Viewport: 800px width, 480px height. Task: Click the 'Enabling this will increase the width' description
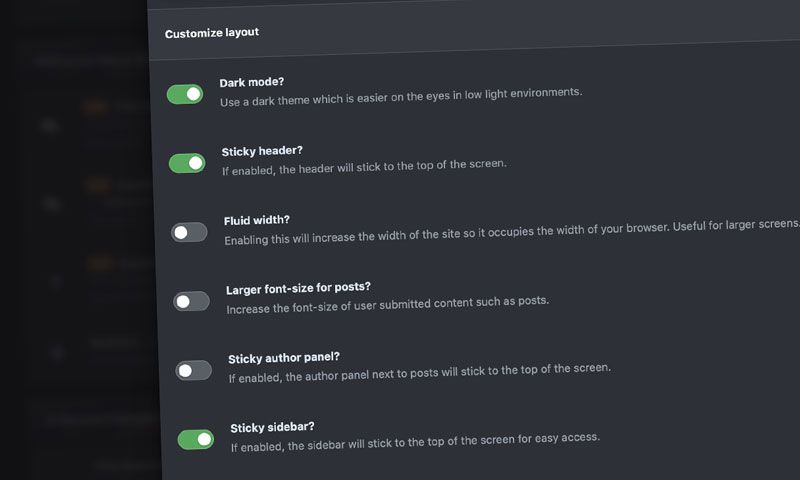pos(512,232)
